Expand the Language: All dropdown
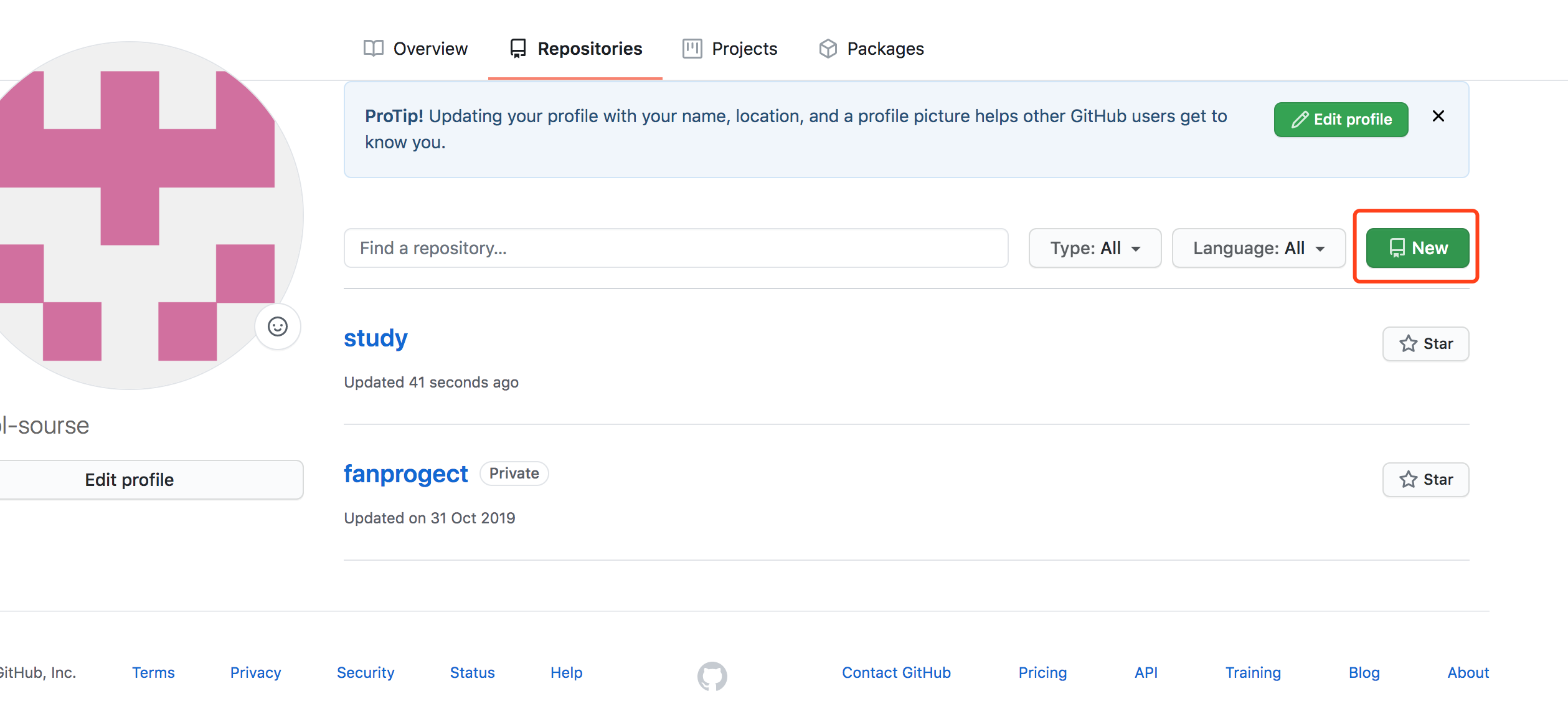Viewport: 1568px width, 724px height. 1258,248
